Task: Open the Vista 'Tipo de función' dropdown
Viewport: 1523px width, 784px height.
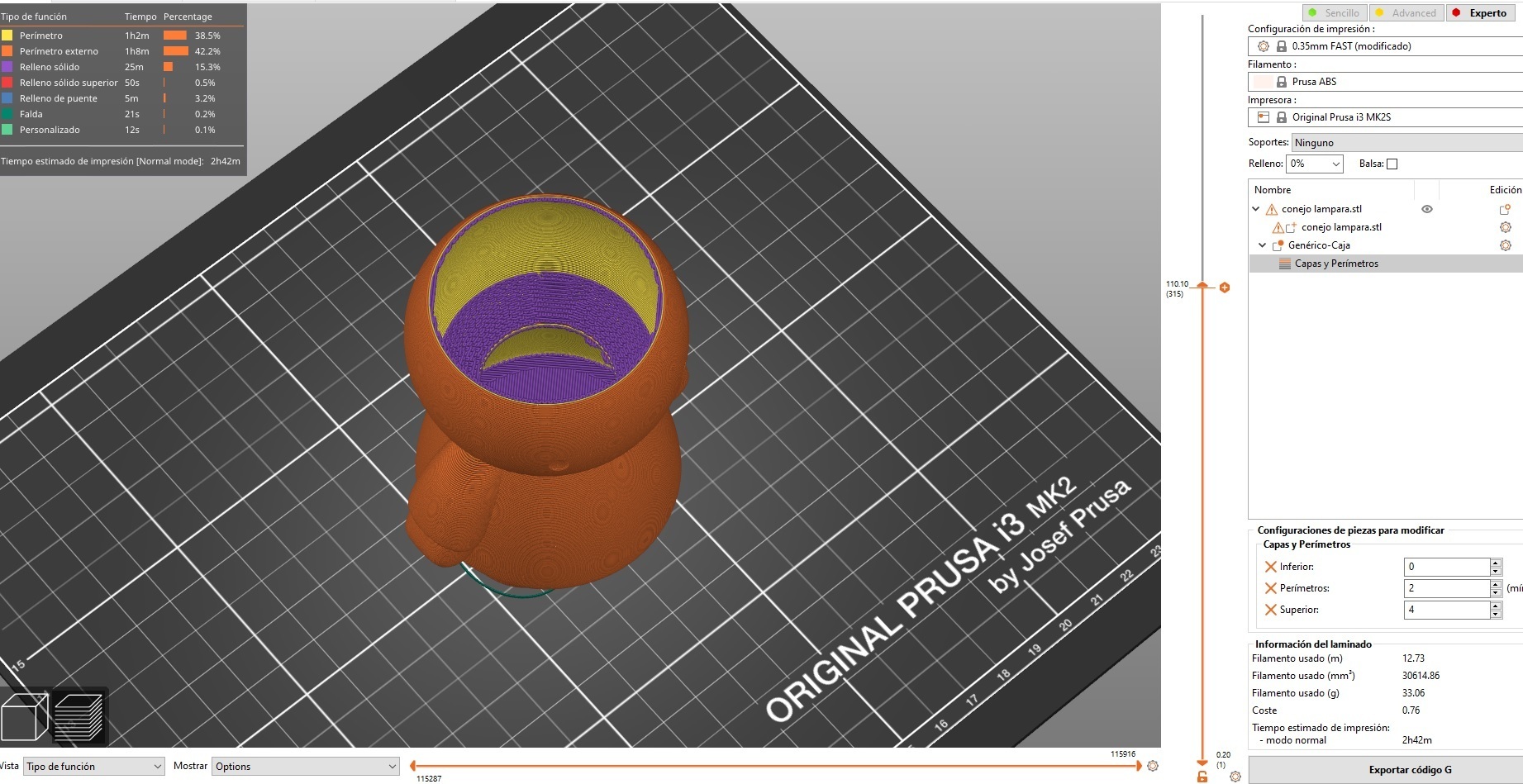Action: 94,767
